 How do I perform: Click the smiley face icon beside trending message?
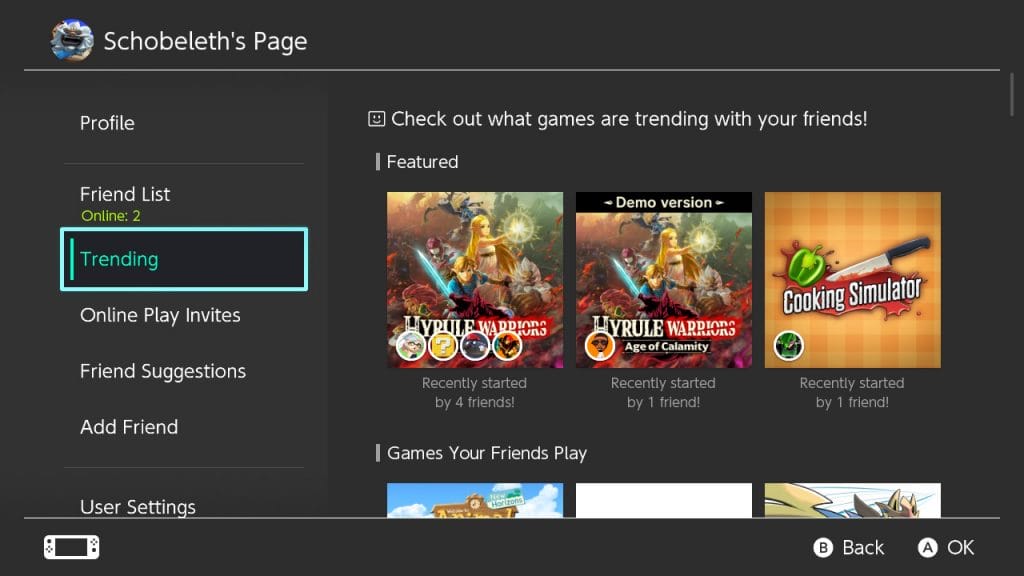[x=376, y=119]
